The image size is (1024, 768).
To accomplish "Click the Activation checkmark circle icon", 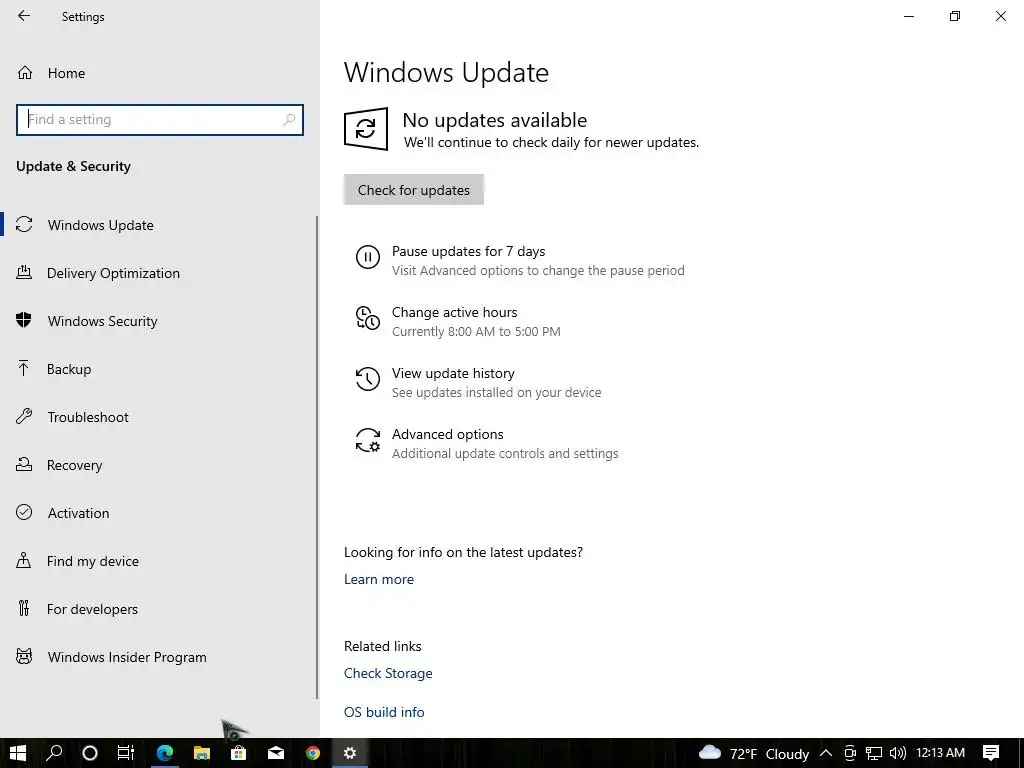I will [x=24, y=512].
